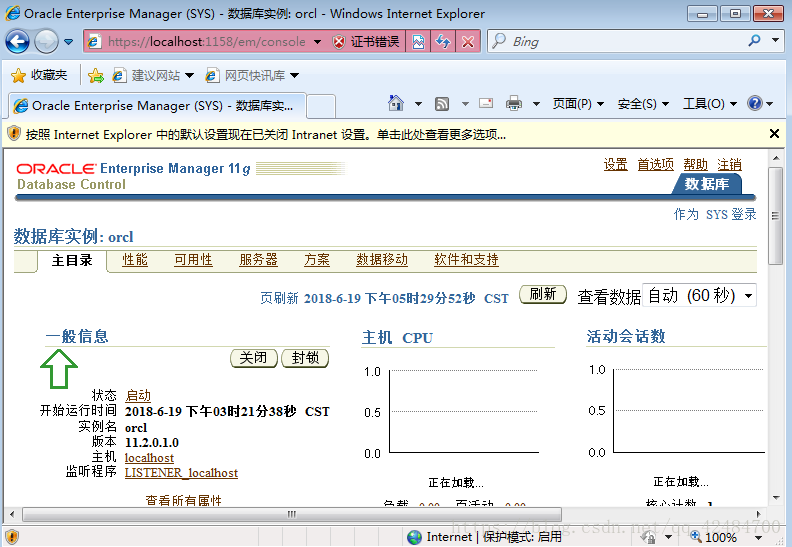The width and height of the screenshot is (792, 547).
Task: Open the LISTENER_localhost listener link
Action: pyautogui.click(x=181, y=473)
